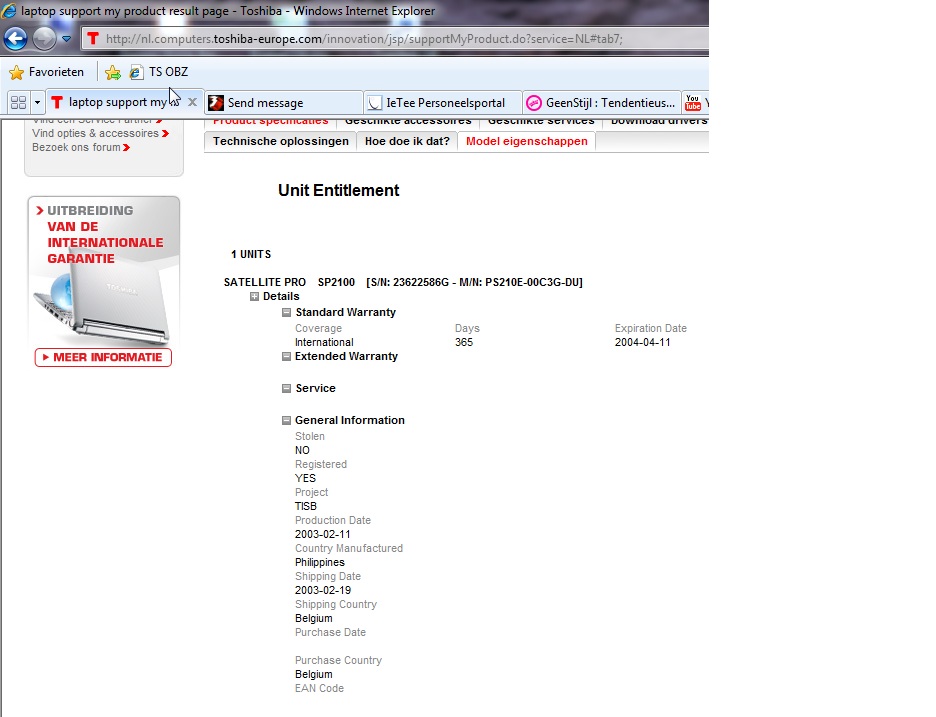Viewport: 936px width, 717px height.
Task: Click production date 2003-02-11
Action: (x=322, y=534)
